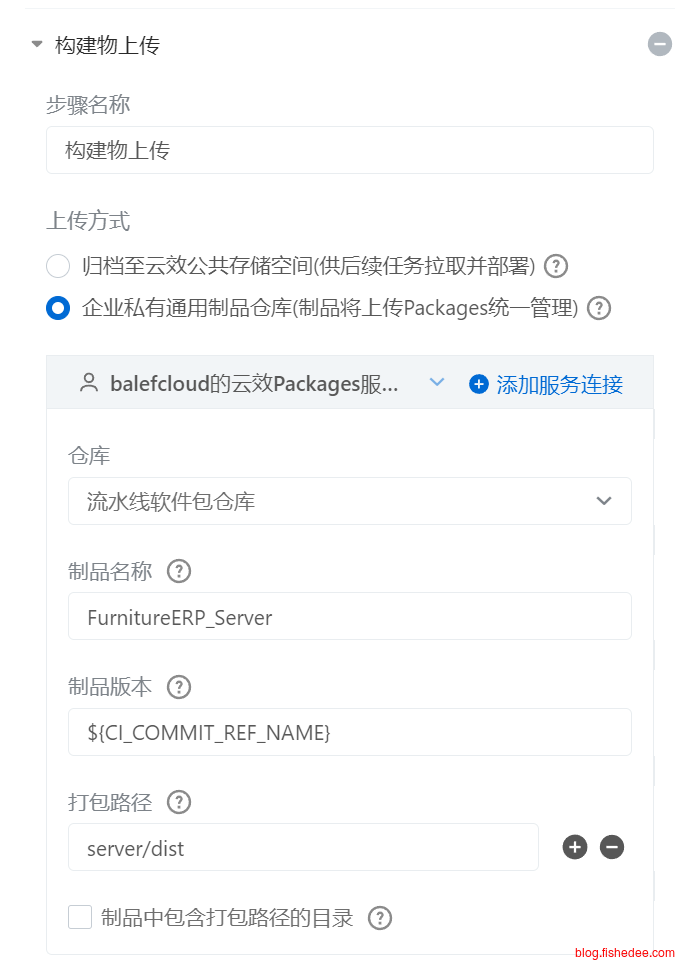Open help for 企业私有通用制品仓库 option
Viewport: 686px width, 970px height.
pos(598,307)
